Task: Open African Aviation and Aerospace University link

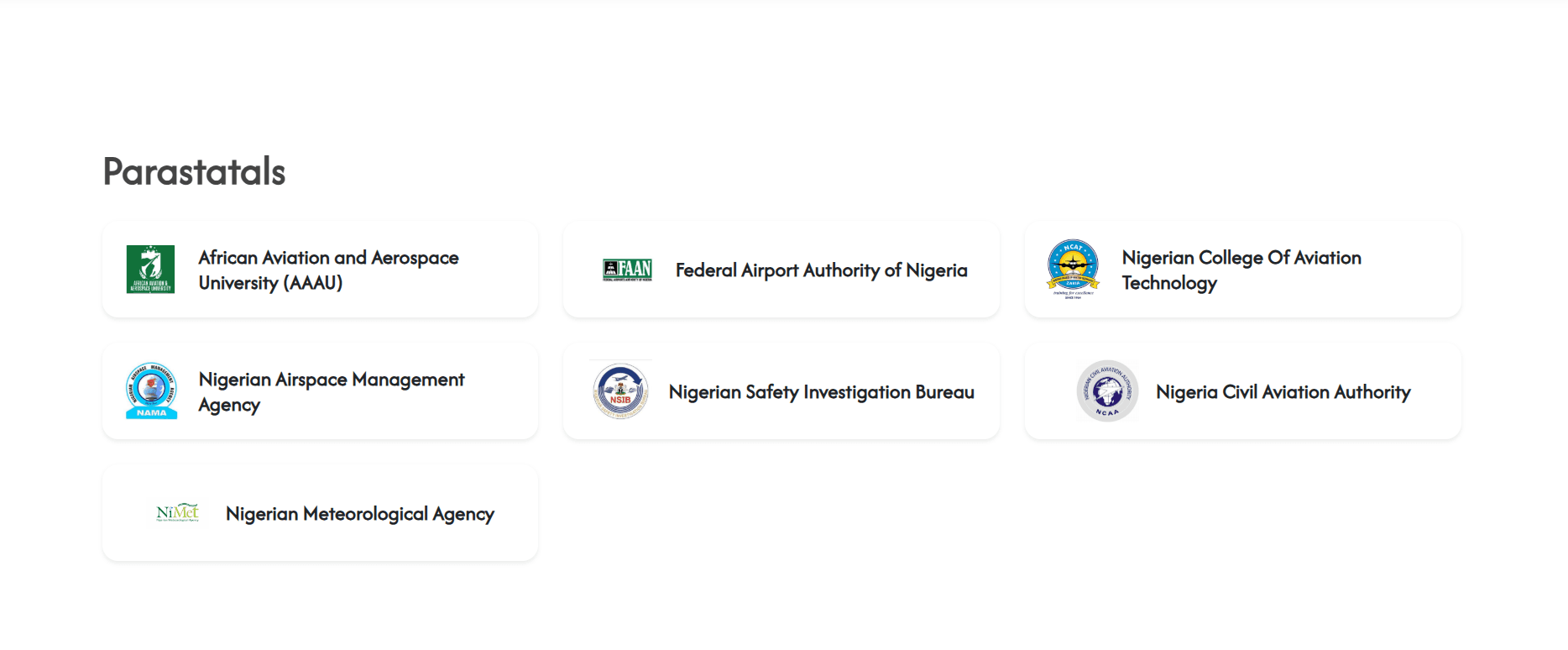Action: click(328, 270)
